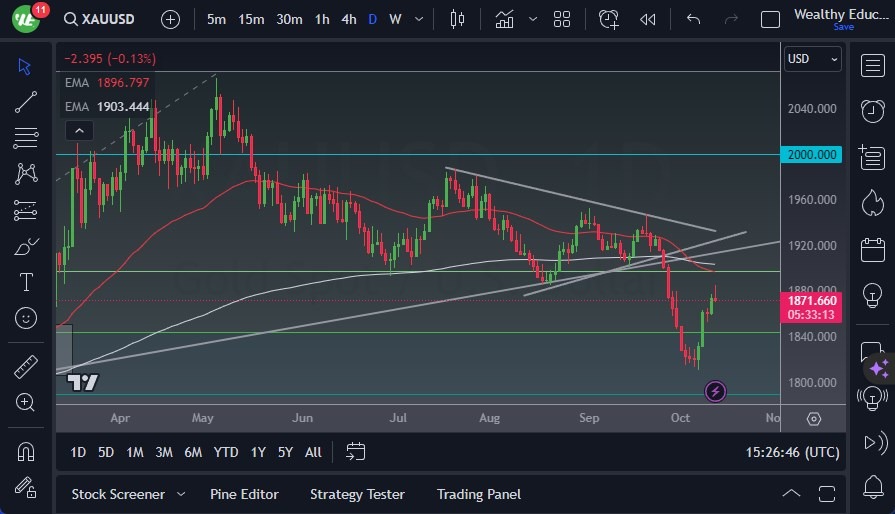Collapse the EMA indicator legend

tap(78, 130)
